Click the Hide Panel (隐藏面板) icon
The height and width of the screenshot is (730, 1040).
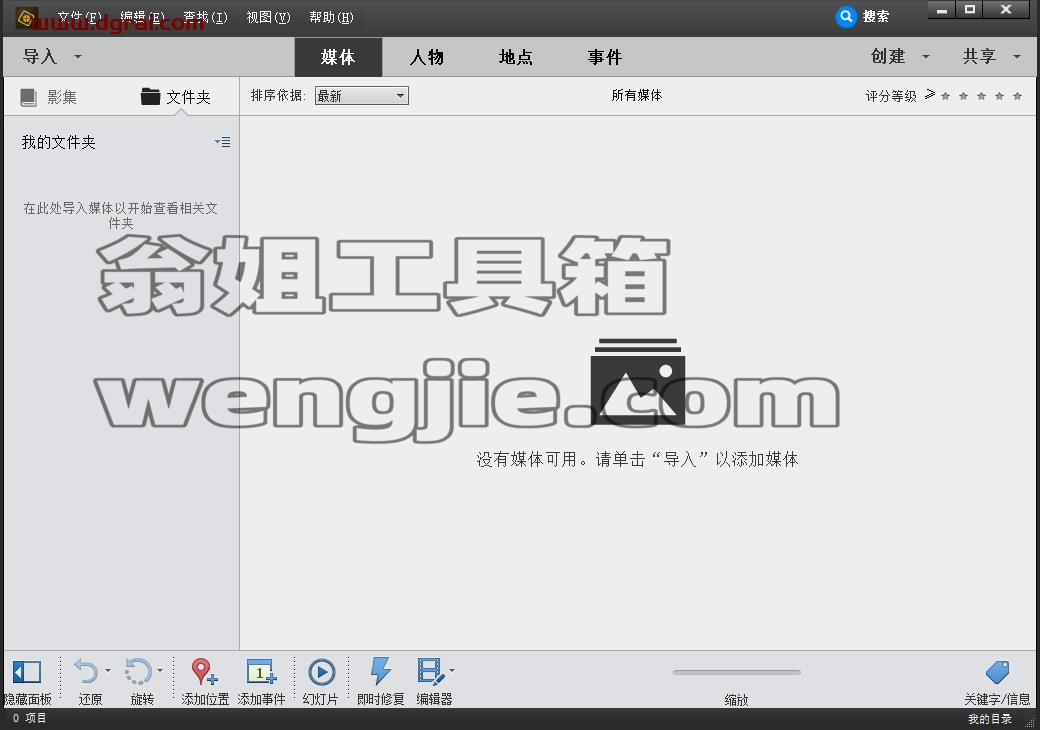click(x=27, y=672)
